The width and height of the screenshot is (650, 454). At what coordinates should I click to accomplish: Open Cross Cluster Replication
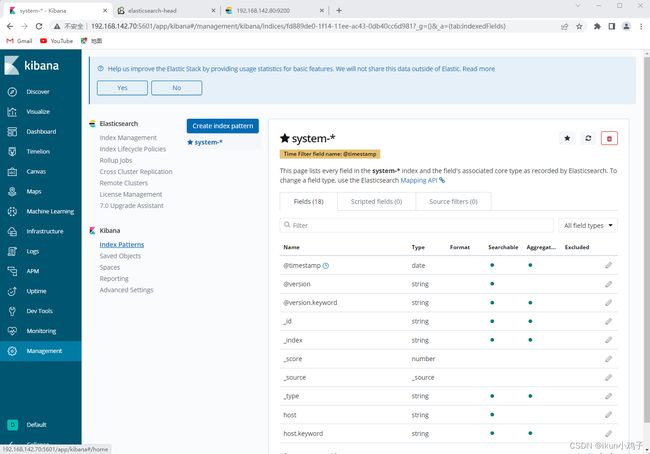(136, 172)
